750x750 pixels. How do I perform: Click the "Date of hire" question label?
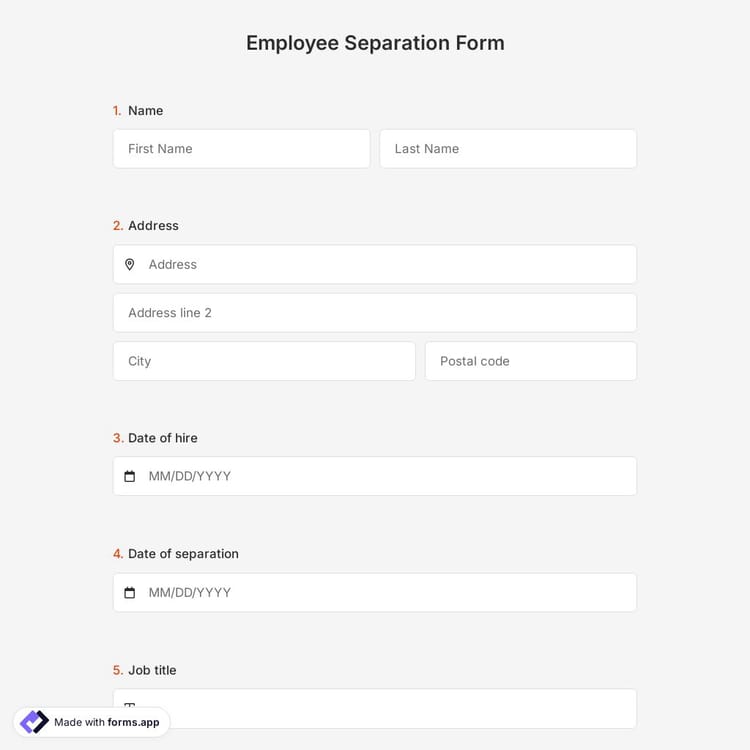click(x=162, y=438)
